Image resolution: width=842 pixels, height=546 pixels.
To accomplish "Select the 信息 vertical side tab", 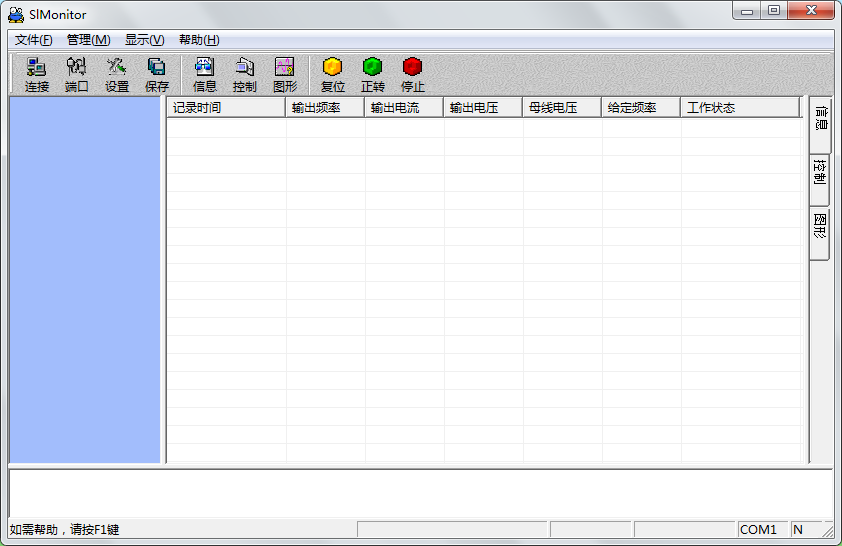I will click(819, 119).
